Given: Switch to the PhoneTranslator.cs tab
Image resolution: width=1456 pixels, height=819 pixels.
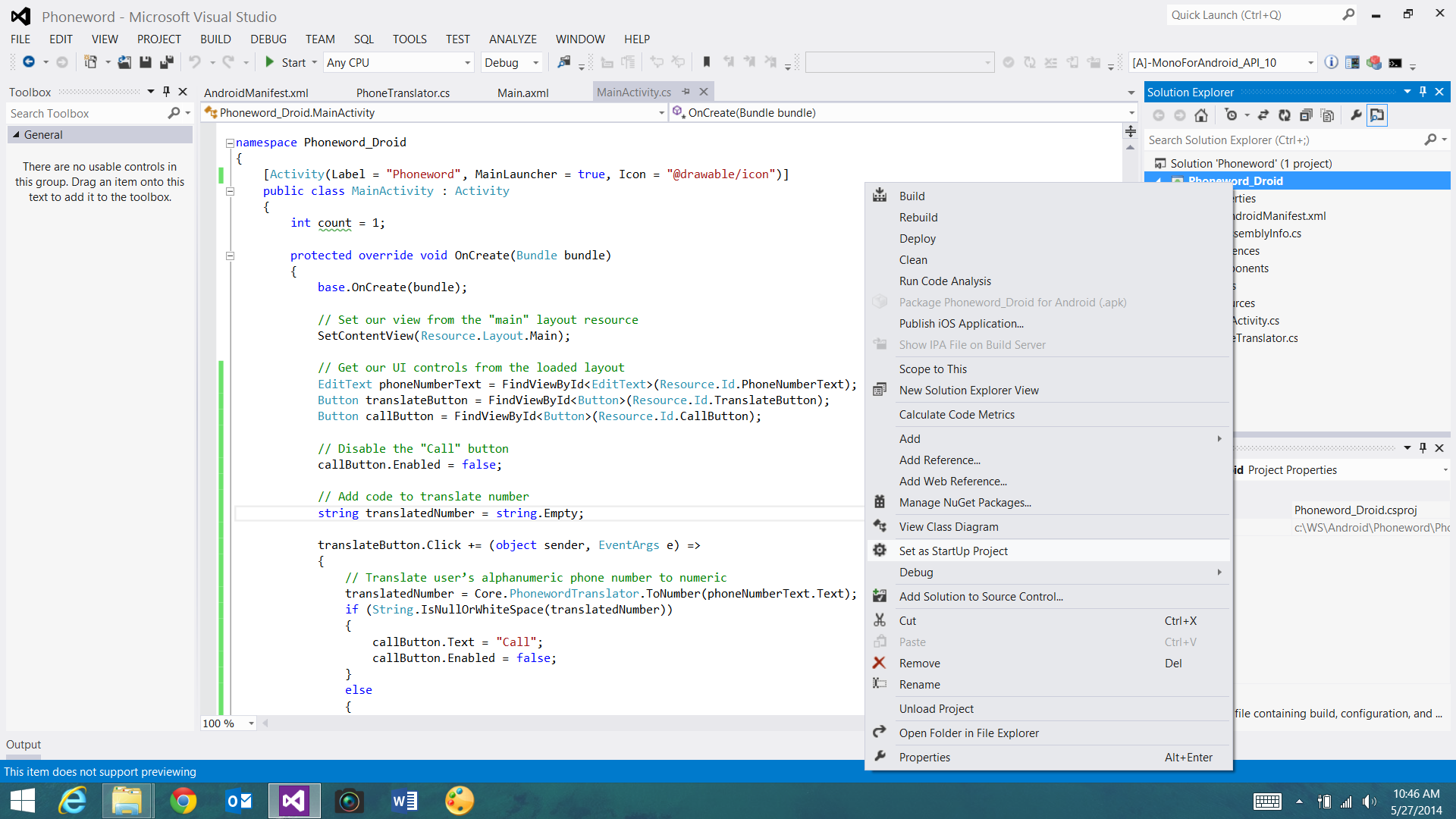Looking at the screenshot, I should point(403,93).
